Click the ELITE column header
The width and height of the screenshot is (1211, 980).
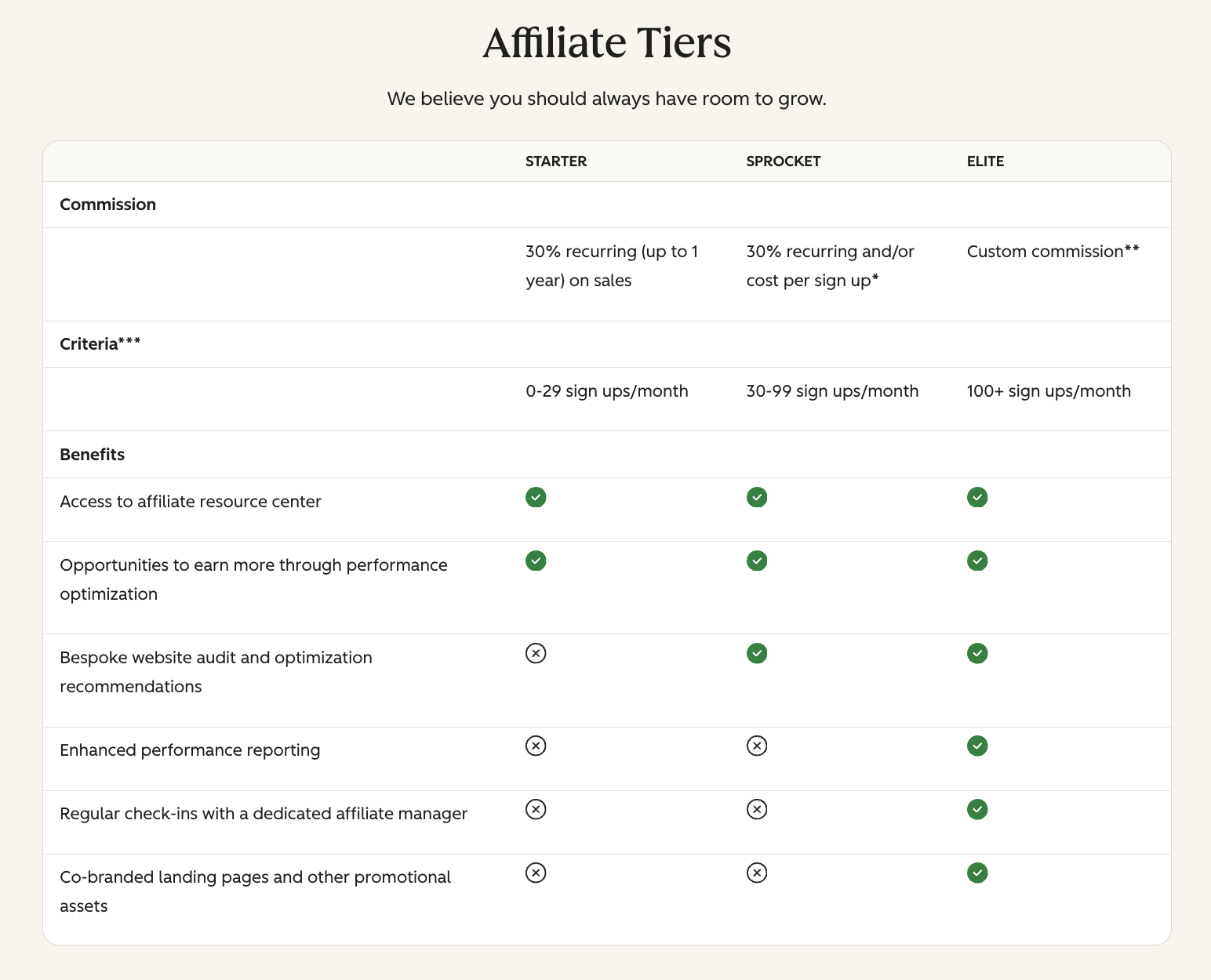[x=985, y=162]
